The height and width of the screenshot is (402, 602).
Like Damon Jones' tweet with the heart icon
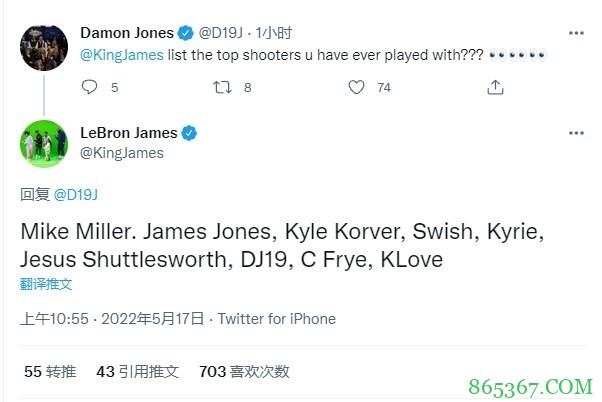[x=357, y=88]
